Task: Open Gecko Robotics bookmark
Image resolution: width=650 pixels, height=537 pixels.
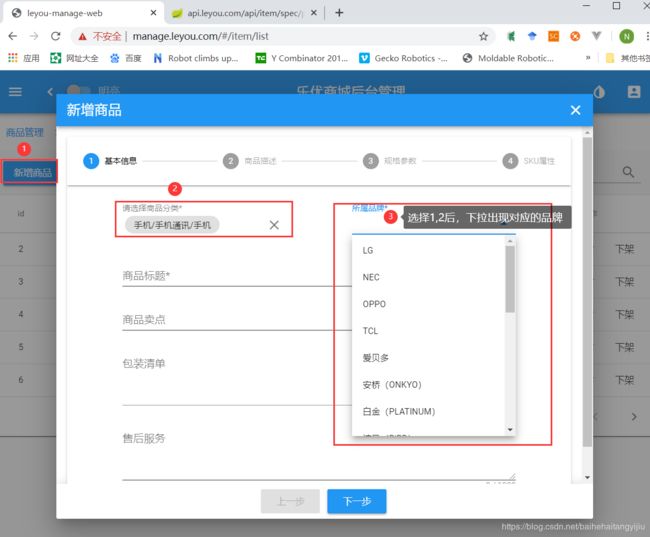Action: pyautogui.click(x=403, y=58)
